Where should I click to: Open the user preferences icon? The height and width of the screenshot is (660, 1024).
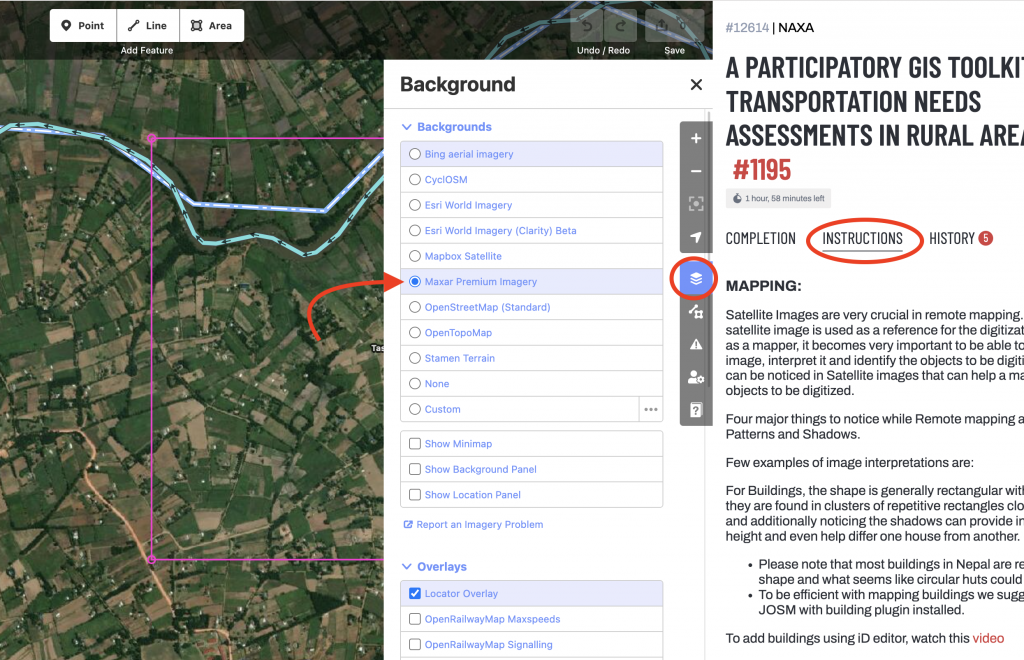(695, 377)
